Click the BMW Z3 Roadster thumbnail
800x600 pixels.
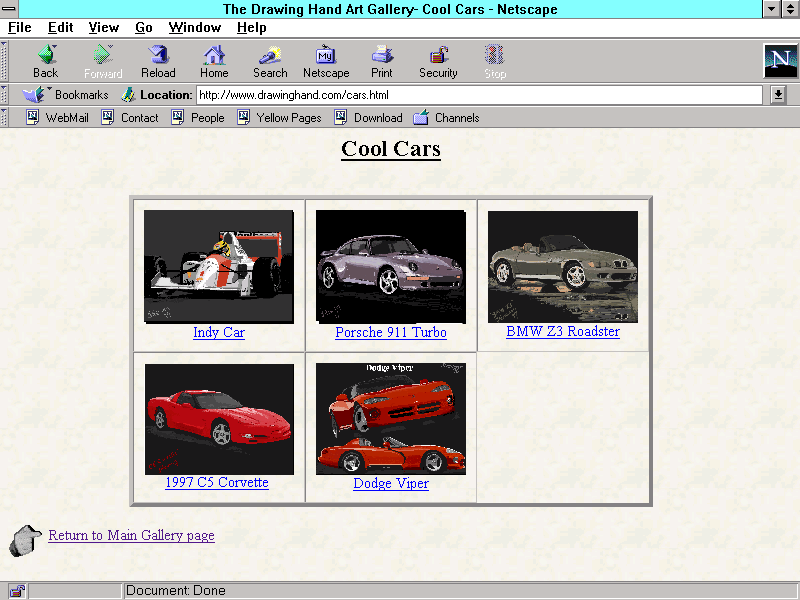click(x=563, y=267)
